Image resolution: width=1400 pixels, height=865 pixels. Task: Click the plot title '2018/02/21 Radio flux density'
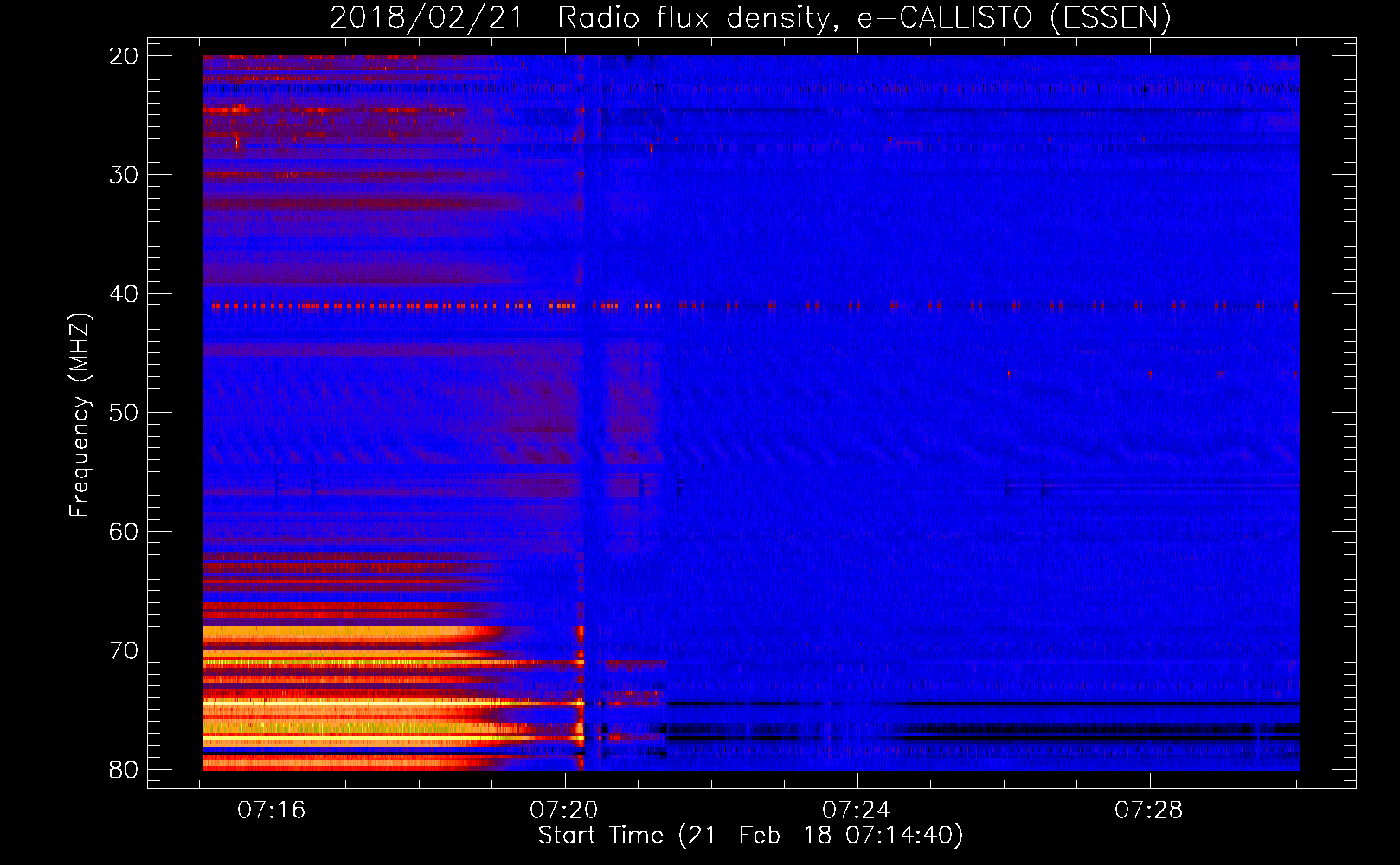coord(750,18)
